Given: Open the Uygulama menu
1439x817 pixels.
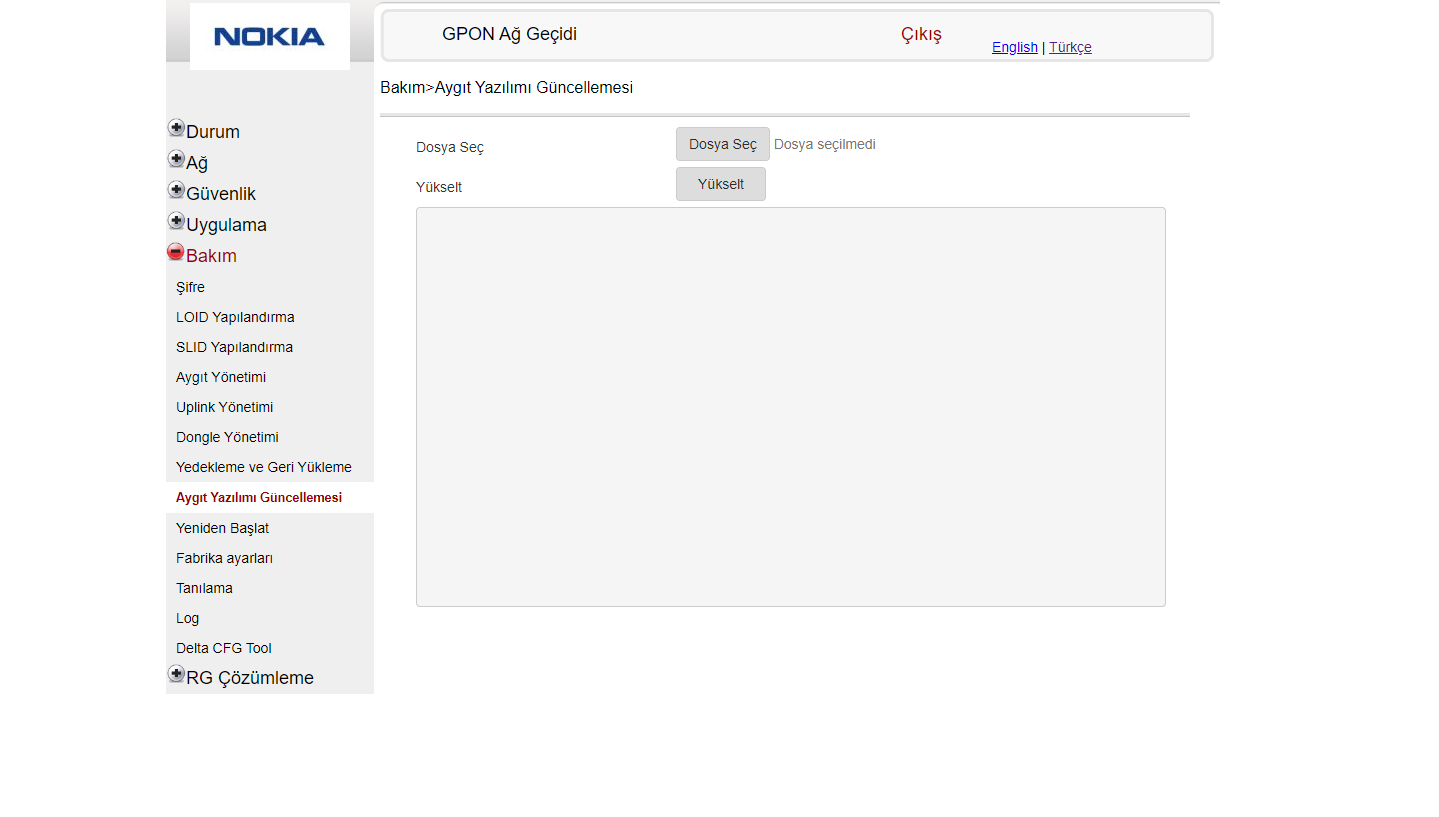Looking at the screenshot, I should [226, 225].
